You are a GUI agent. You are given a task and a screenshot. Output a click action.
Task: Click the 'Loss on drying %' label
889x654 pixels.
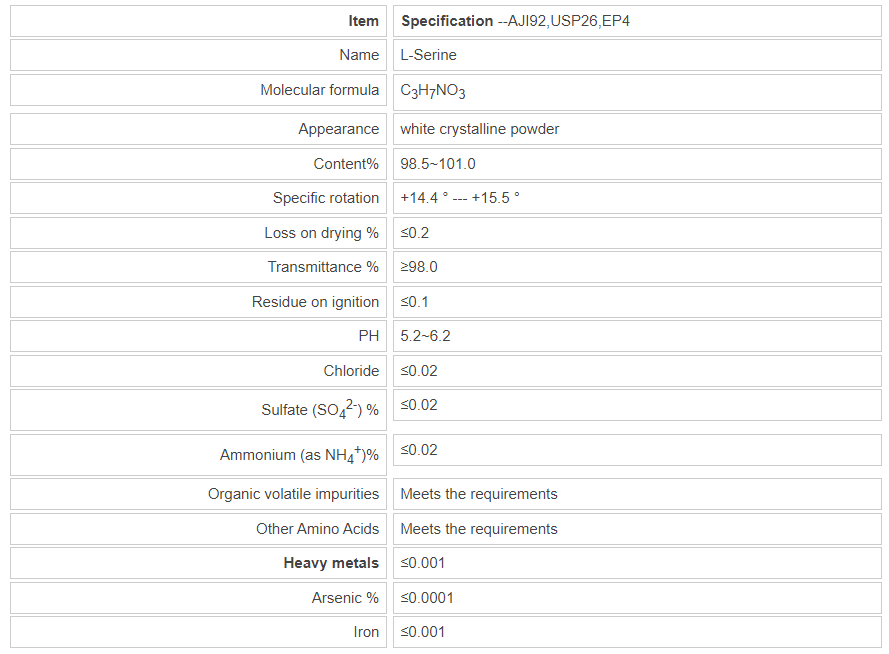(x=321, y=233)
